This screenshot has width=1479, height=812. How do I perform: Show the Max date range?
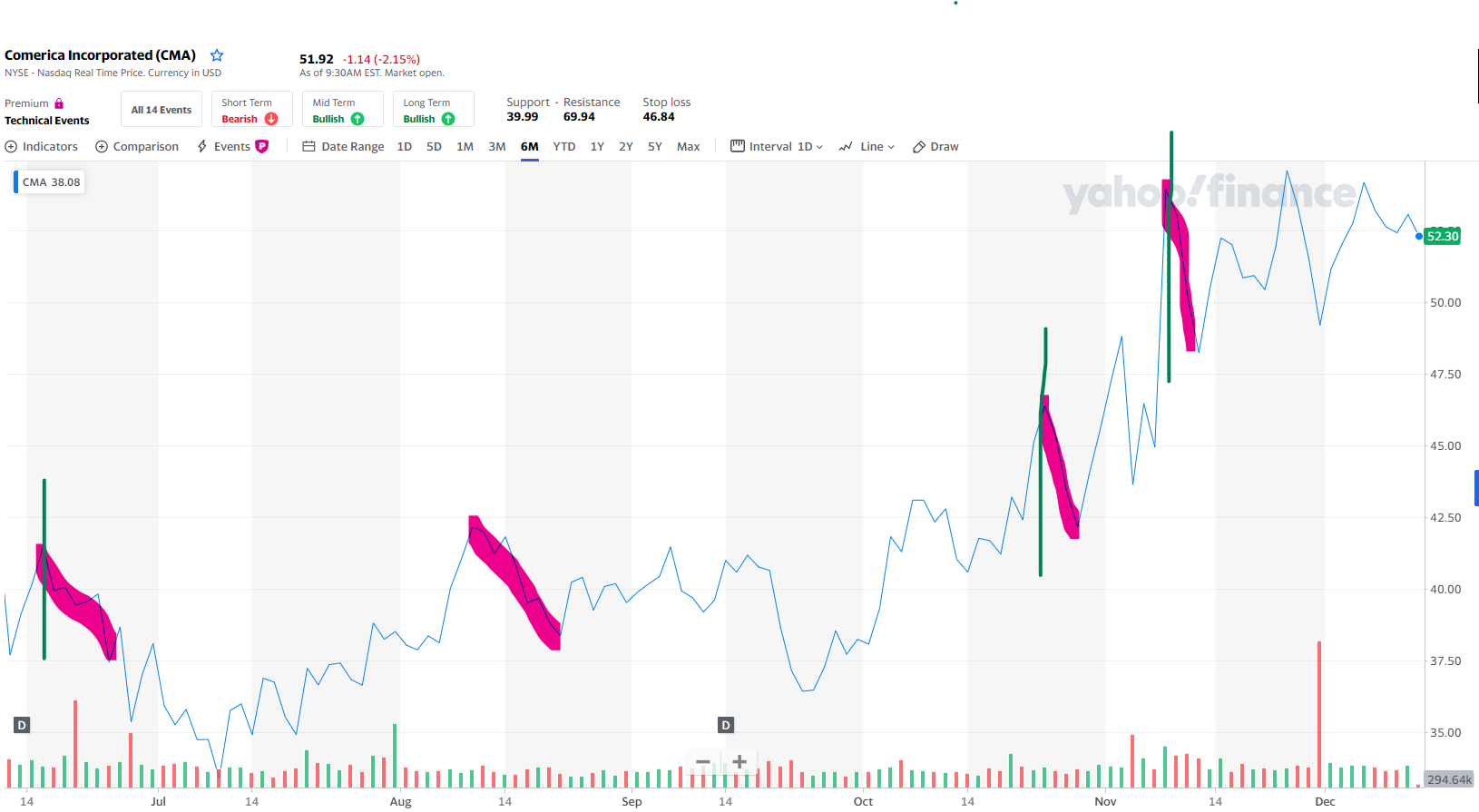point(688,147)
